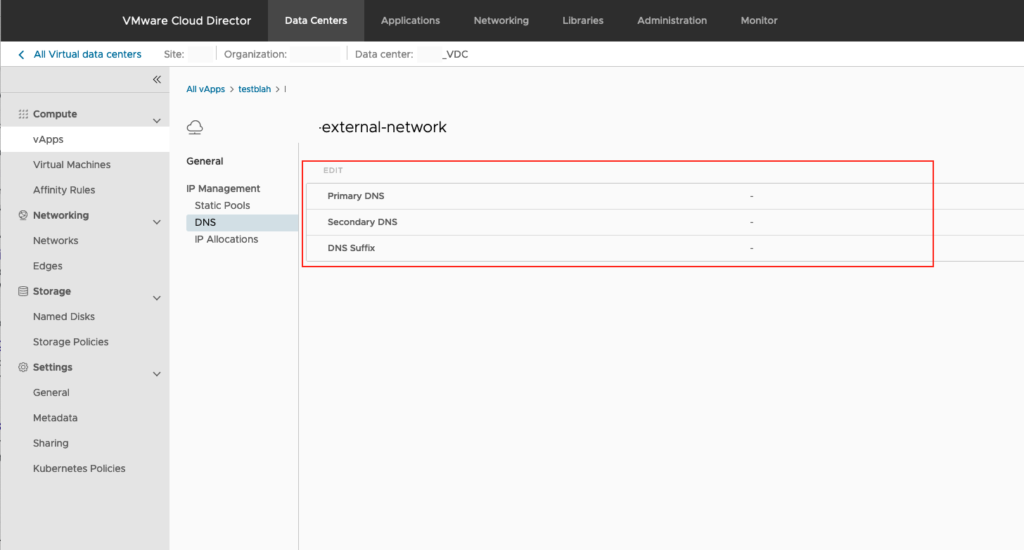Click the DNS Suffix row label
This screenshot has width=1024, height=550.
(351, 248)
